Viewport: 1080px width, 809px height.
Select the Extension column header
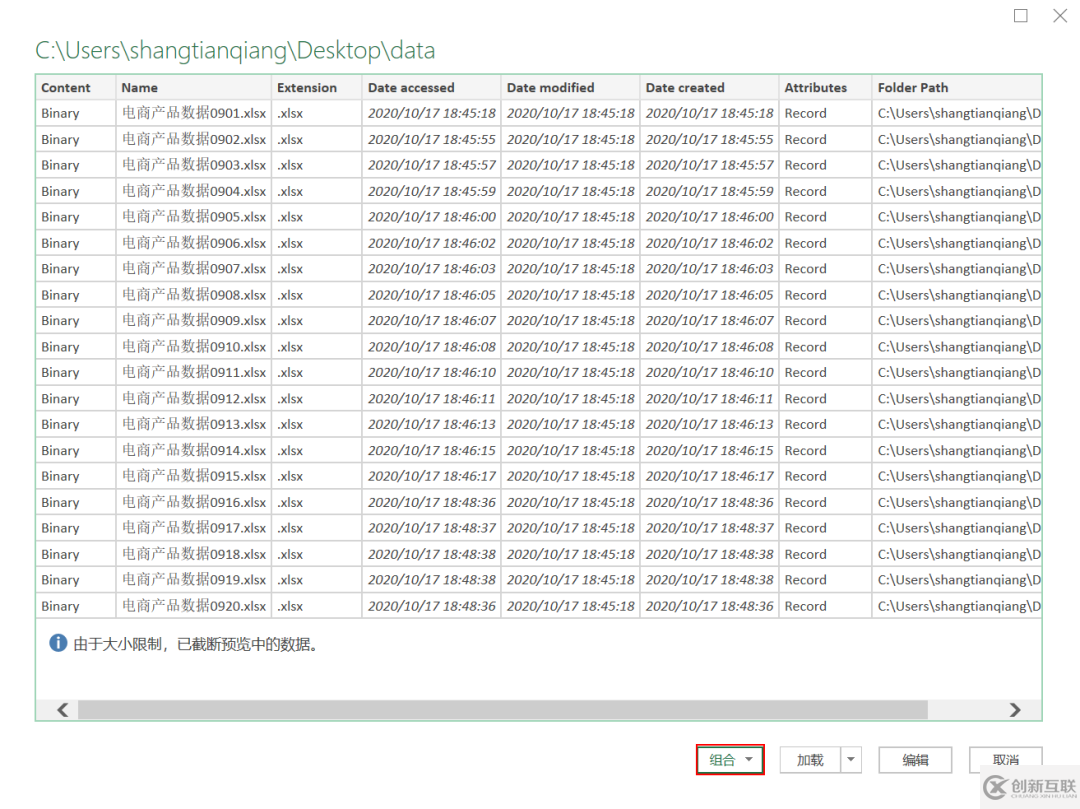coord(317,87)
